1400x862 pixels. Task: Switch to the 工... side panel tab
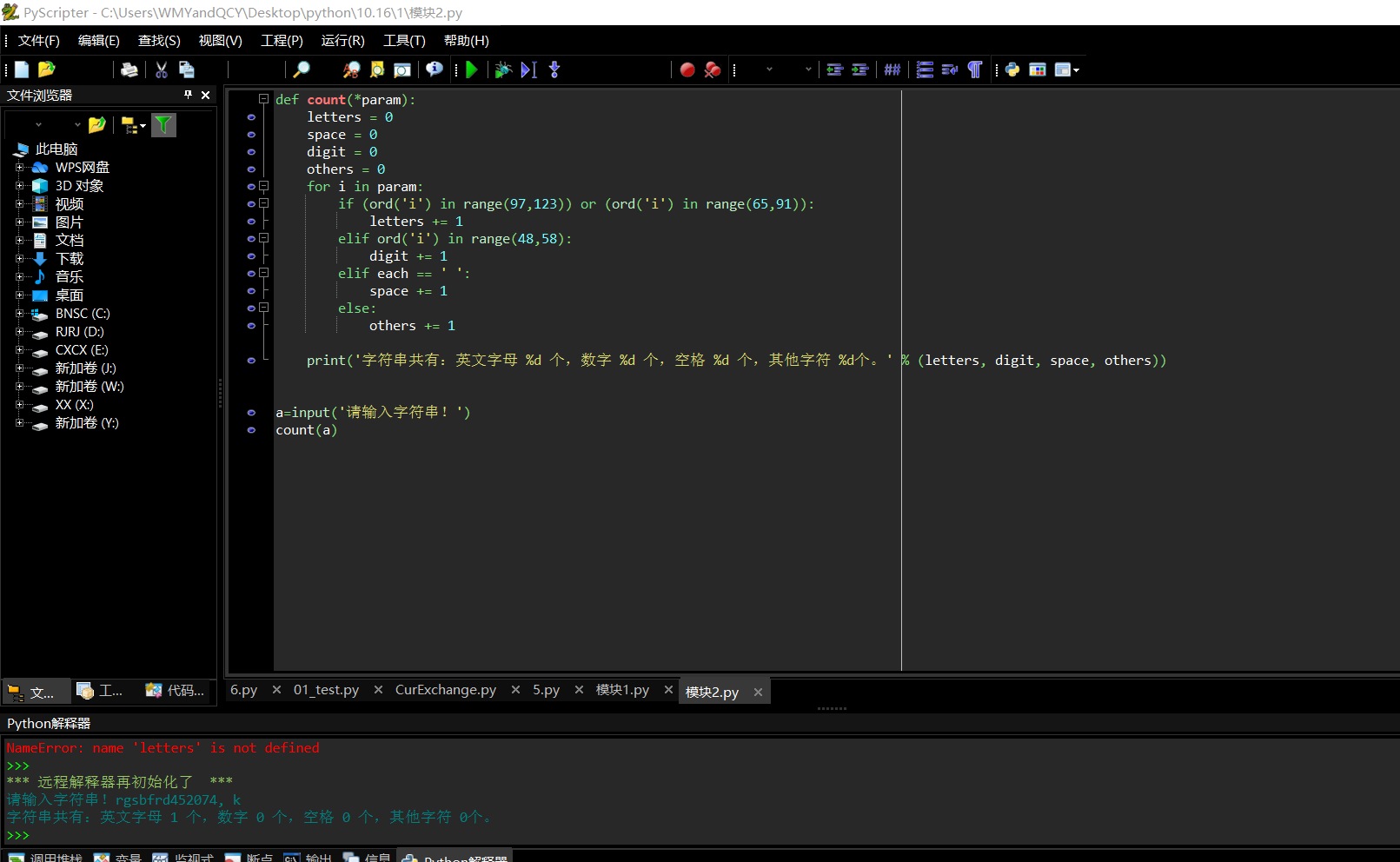pos(100,691)
